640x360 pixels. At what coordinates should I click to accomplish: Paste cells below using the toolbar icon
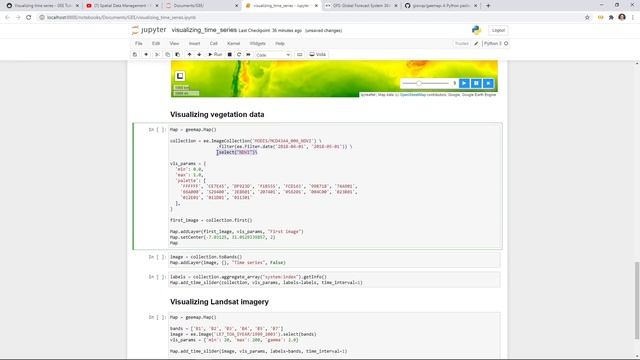click(178, 54)
